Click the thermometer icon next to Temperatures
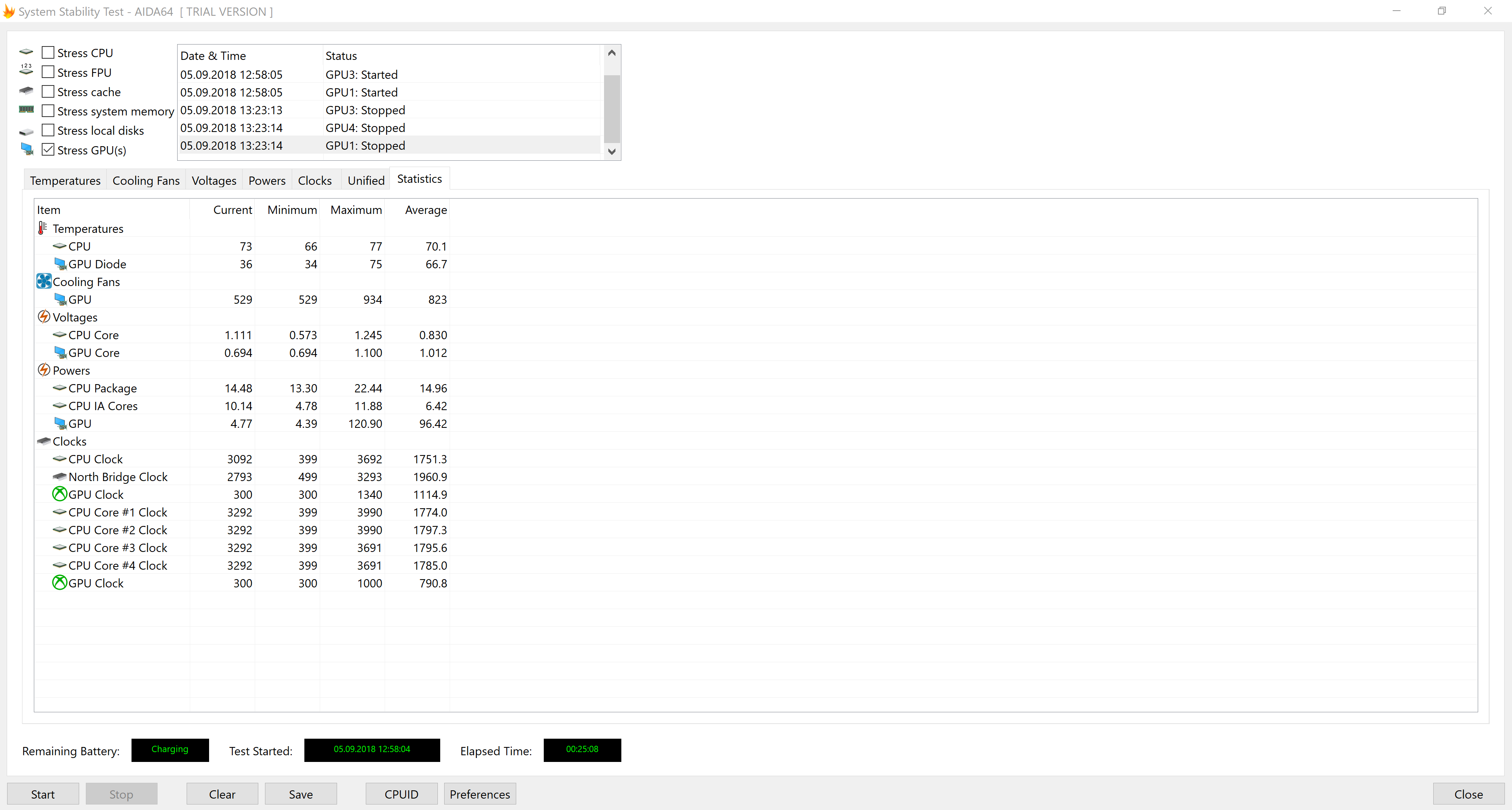 coord(43,228)
